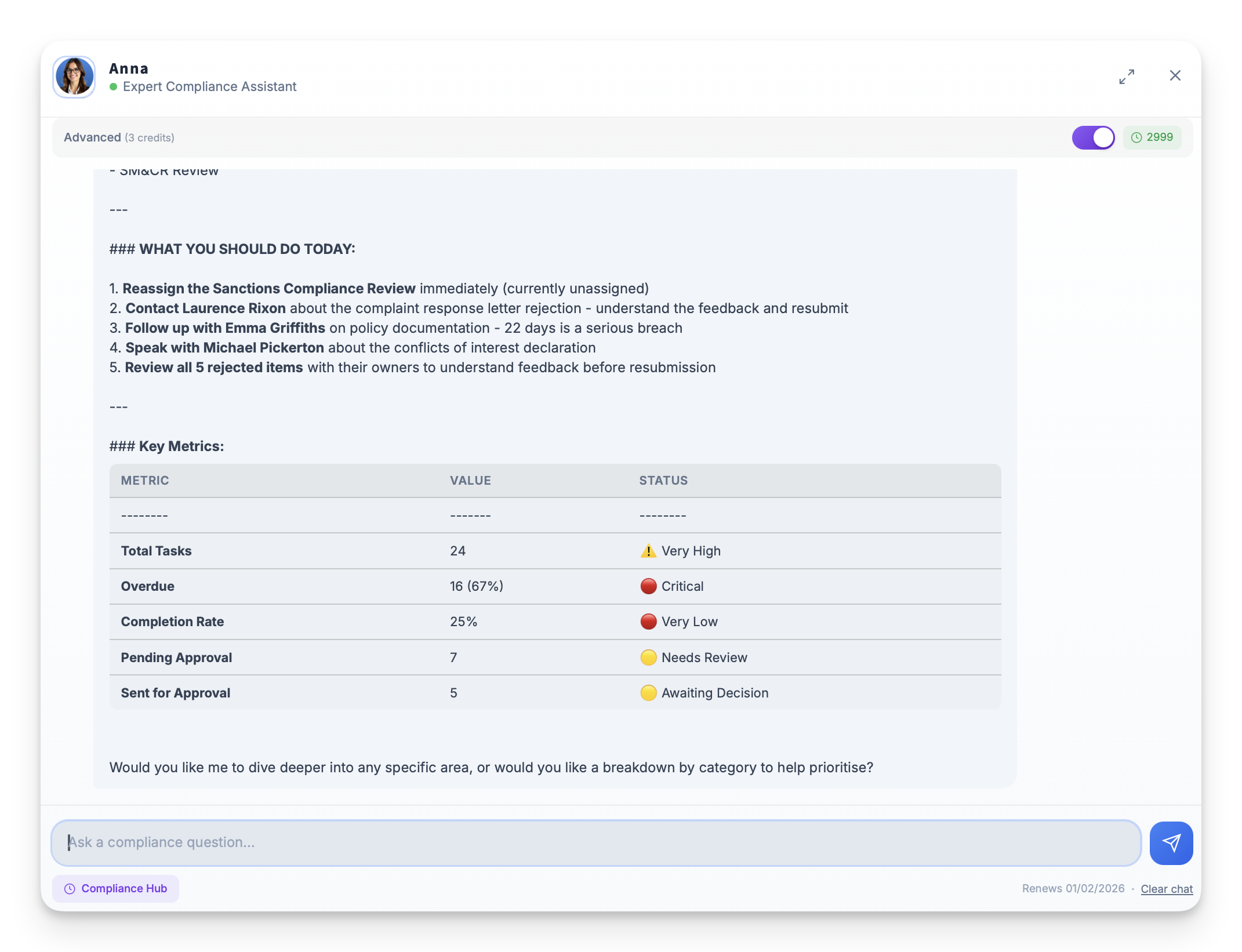Close the Anna assistant panel

(x=1175, y=75)
